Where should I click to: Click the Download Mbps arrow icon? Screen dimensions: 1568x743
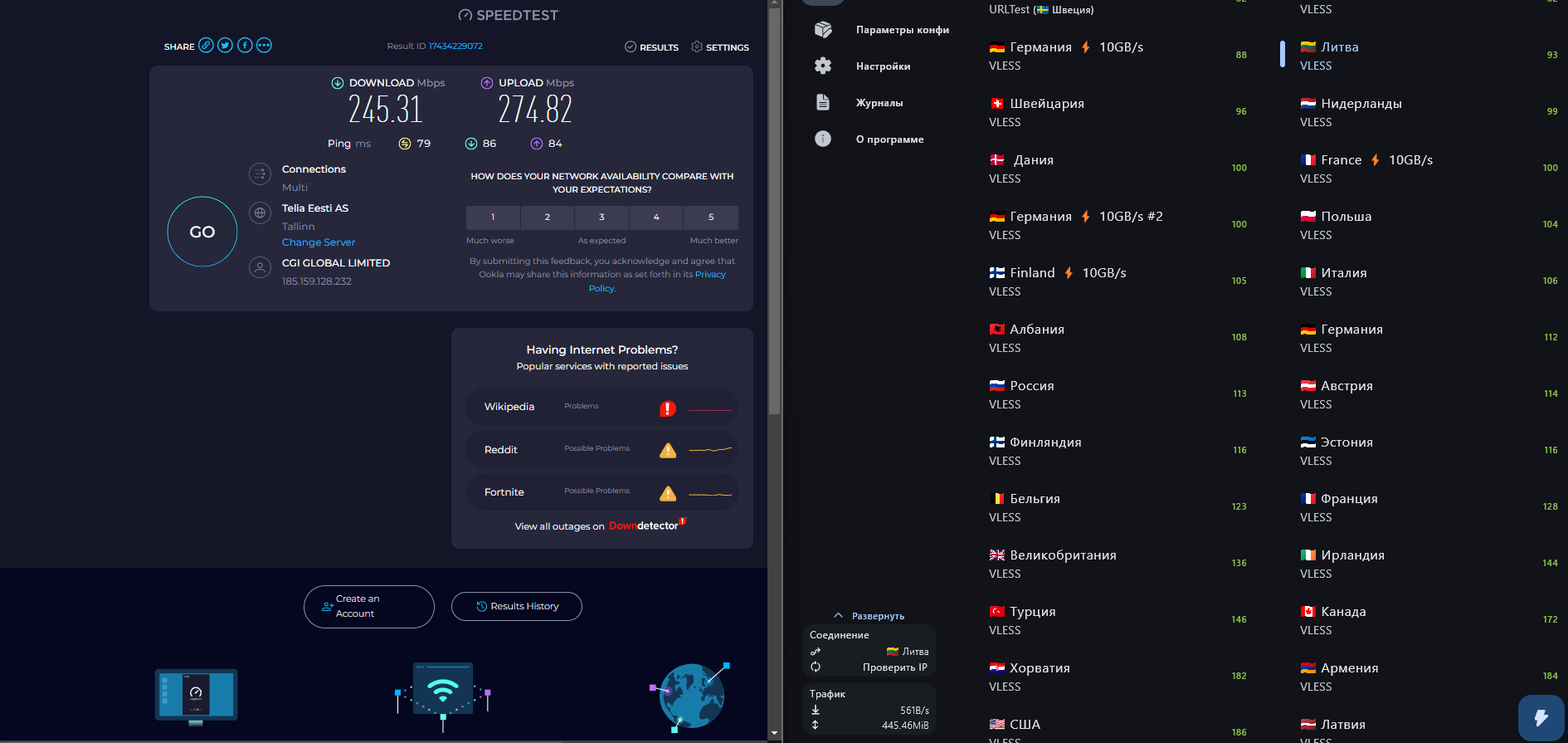[x=338, y=83]
